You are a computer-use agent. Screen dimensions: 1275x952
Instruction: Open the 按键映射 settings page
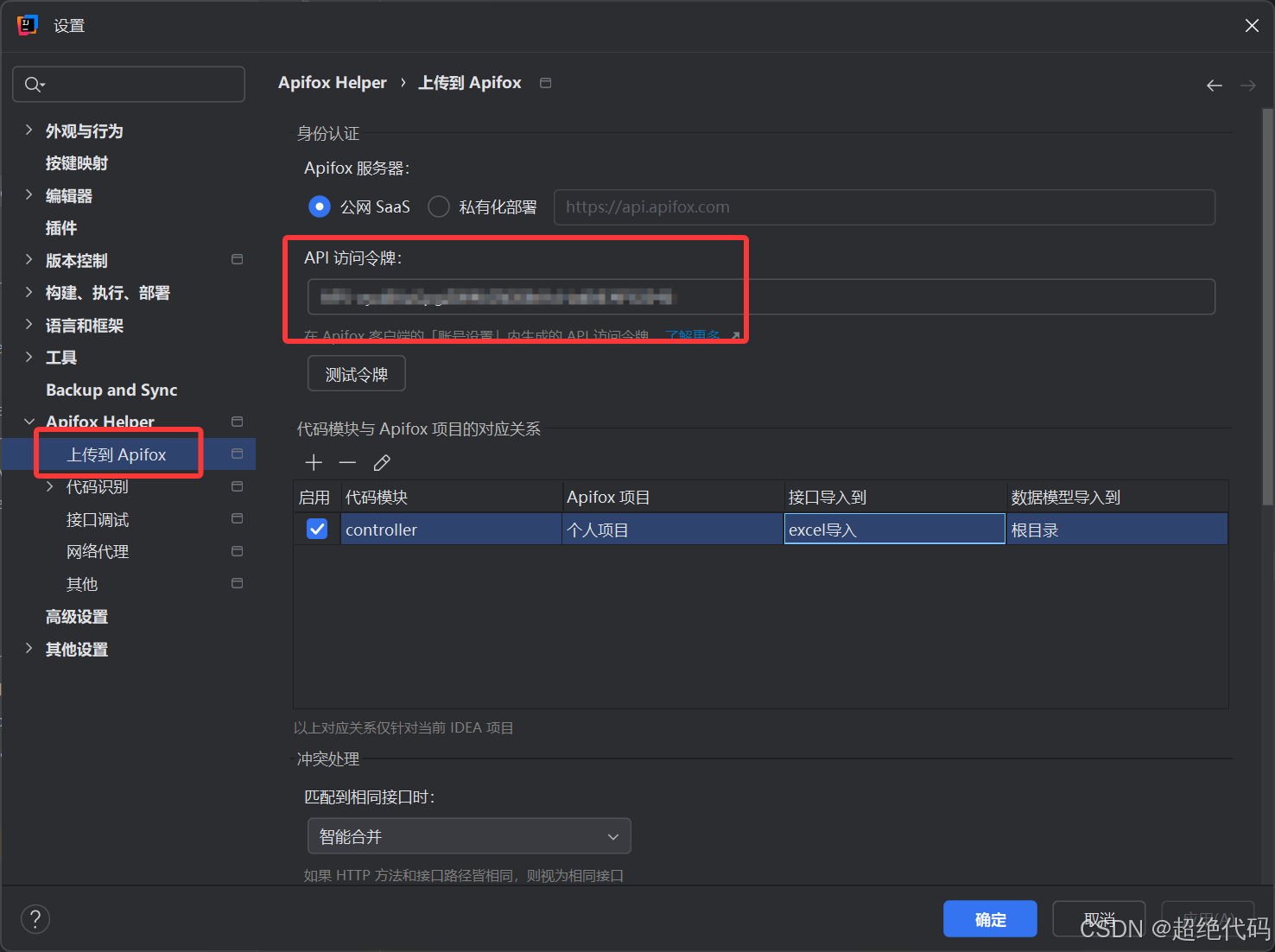point(77,163)
